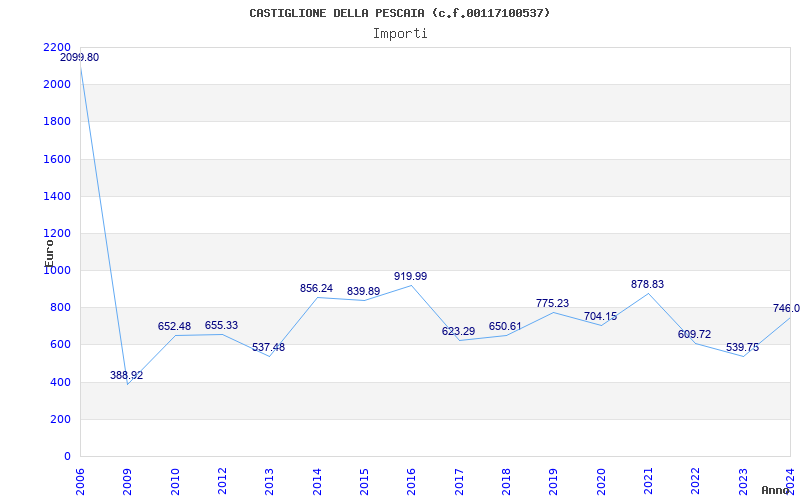Select the 539.75 data label
800x500 pixels.
[x=742, y=347]
